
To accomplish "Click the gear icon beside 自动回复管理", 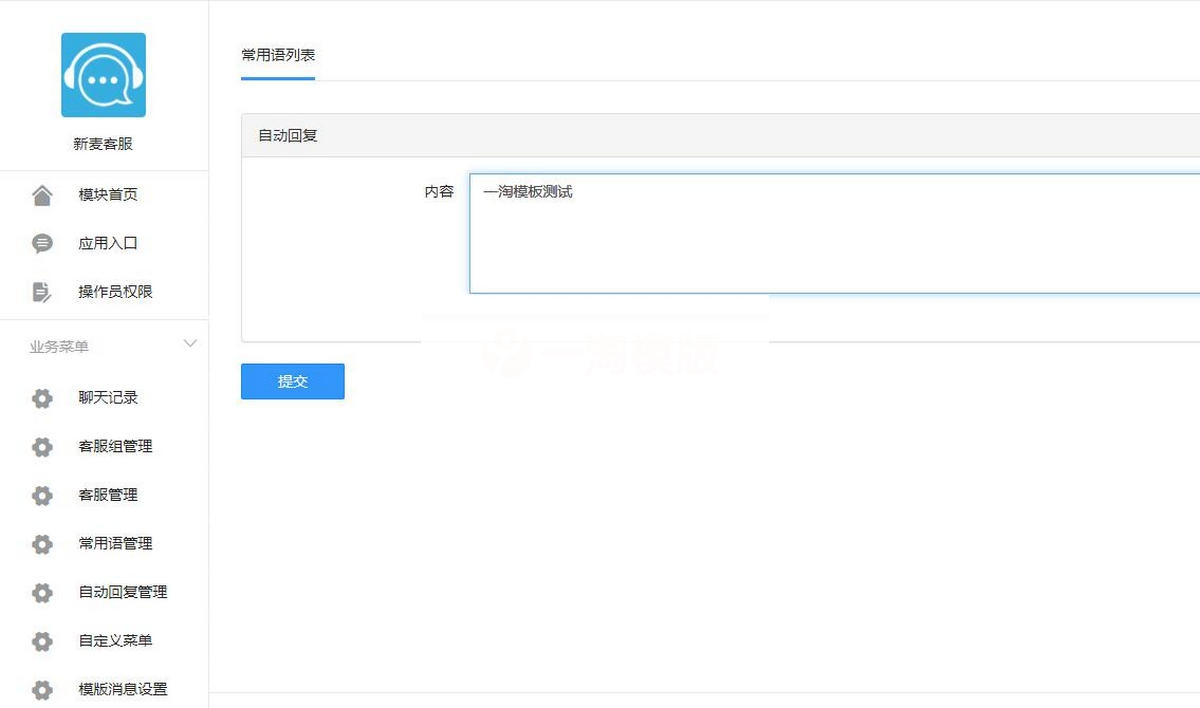I will tap(41, 592).
